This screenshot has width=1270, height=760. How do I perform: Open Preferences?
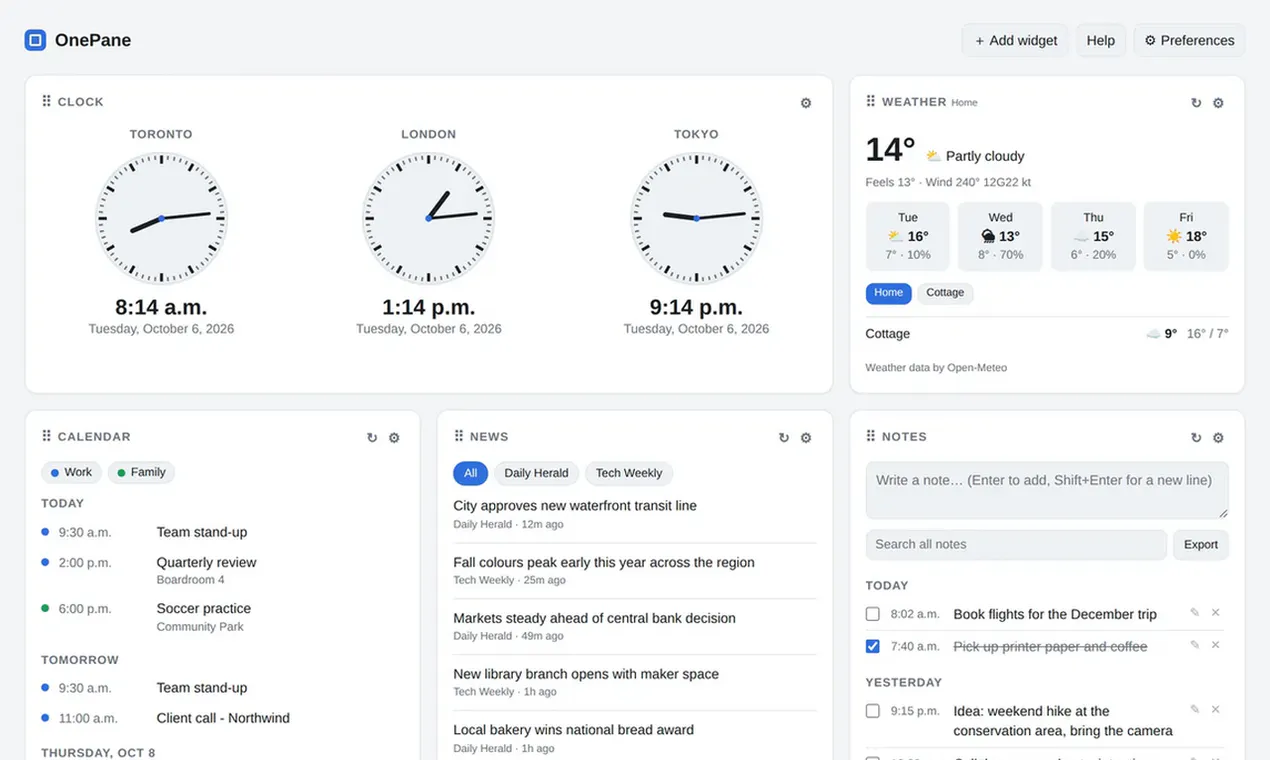coord(1189,40)
